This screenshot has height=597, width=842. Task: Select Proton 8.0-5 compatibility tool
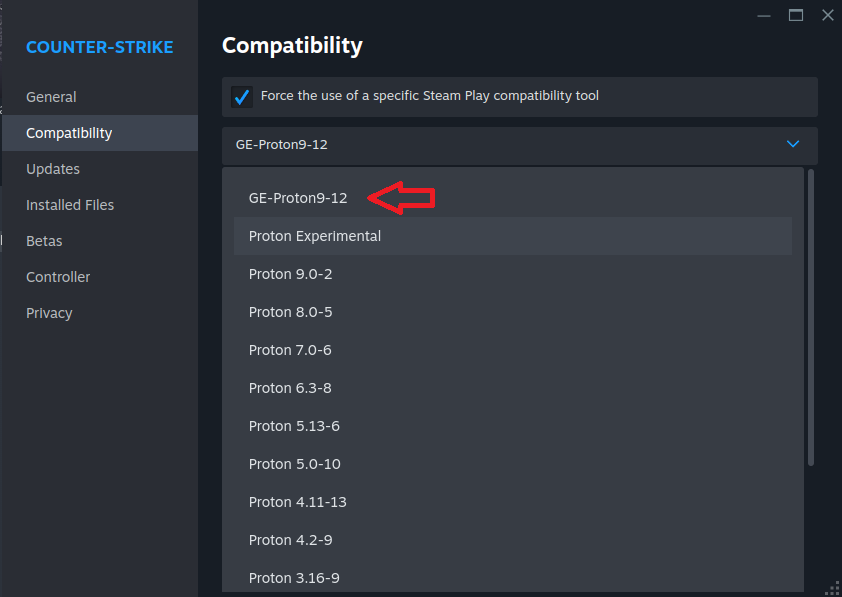click(290, 312)
